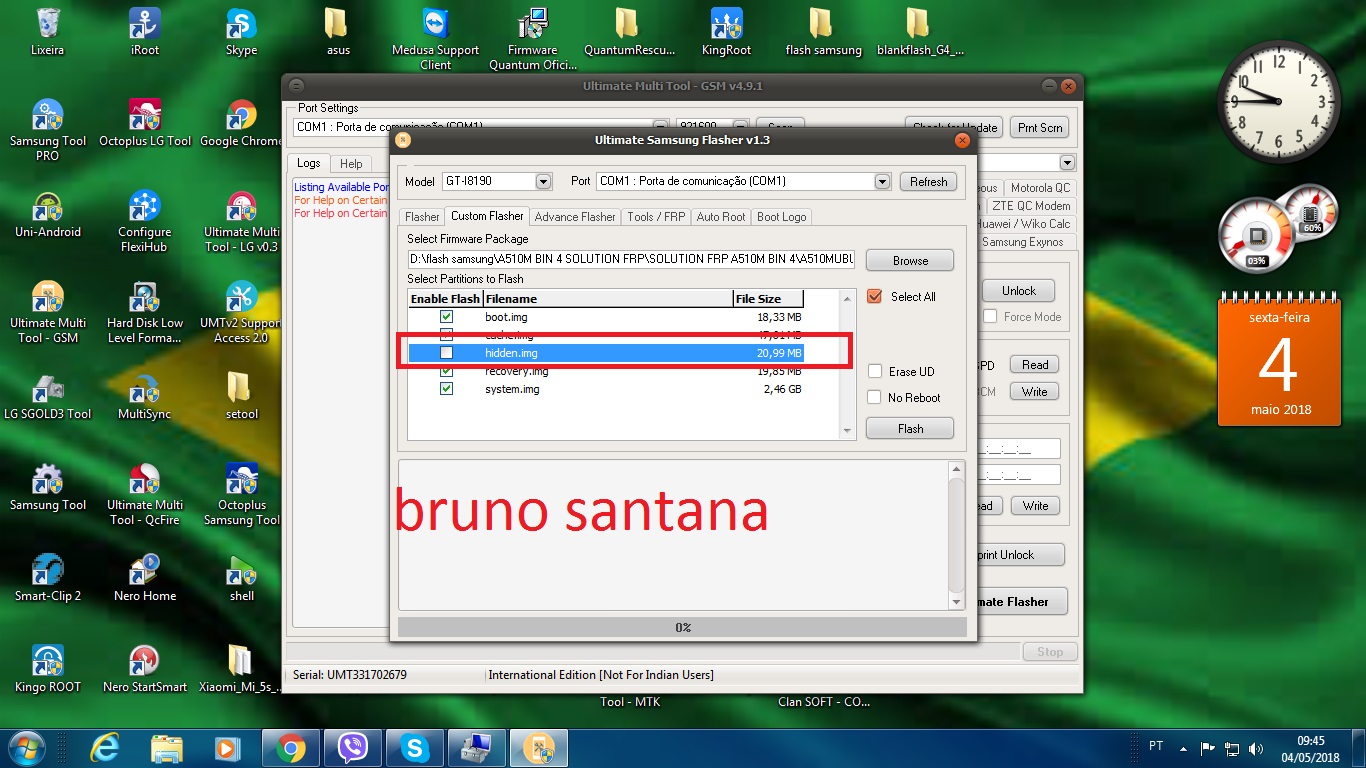Switch to the Flasher tab
The height and width of the screenshot is (768, 1366).
click(422, 217)
